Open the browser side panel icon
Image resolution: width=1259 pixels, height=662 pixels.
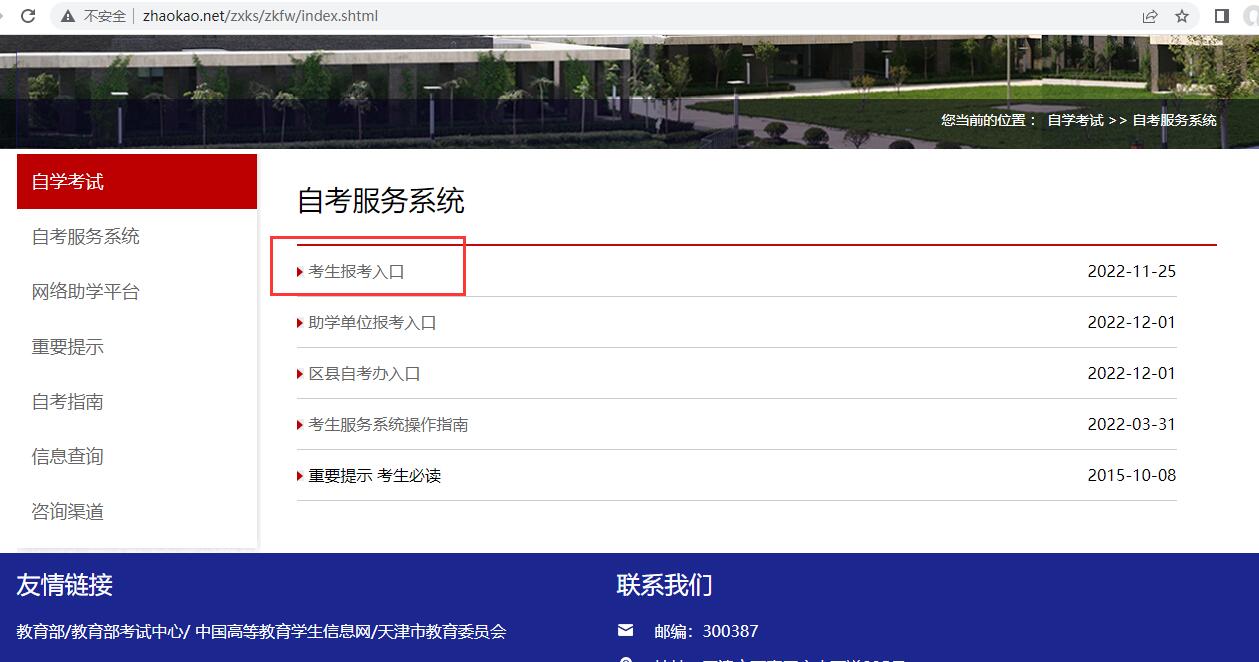tap(1221, 16)
